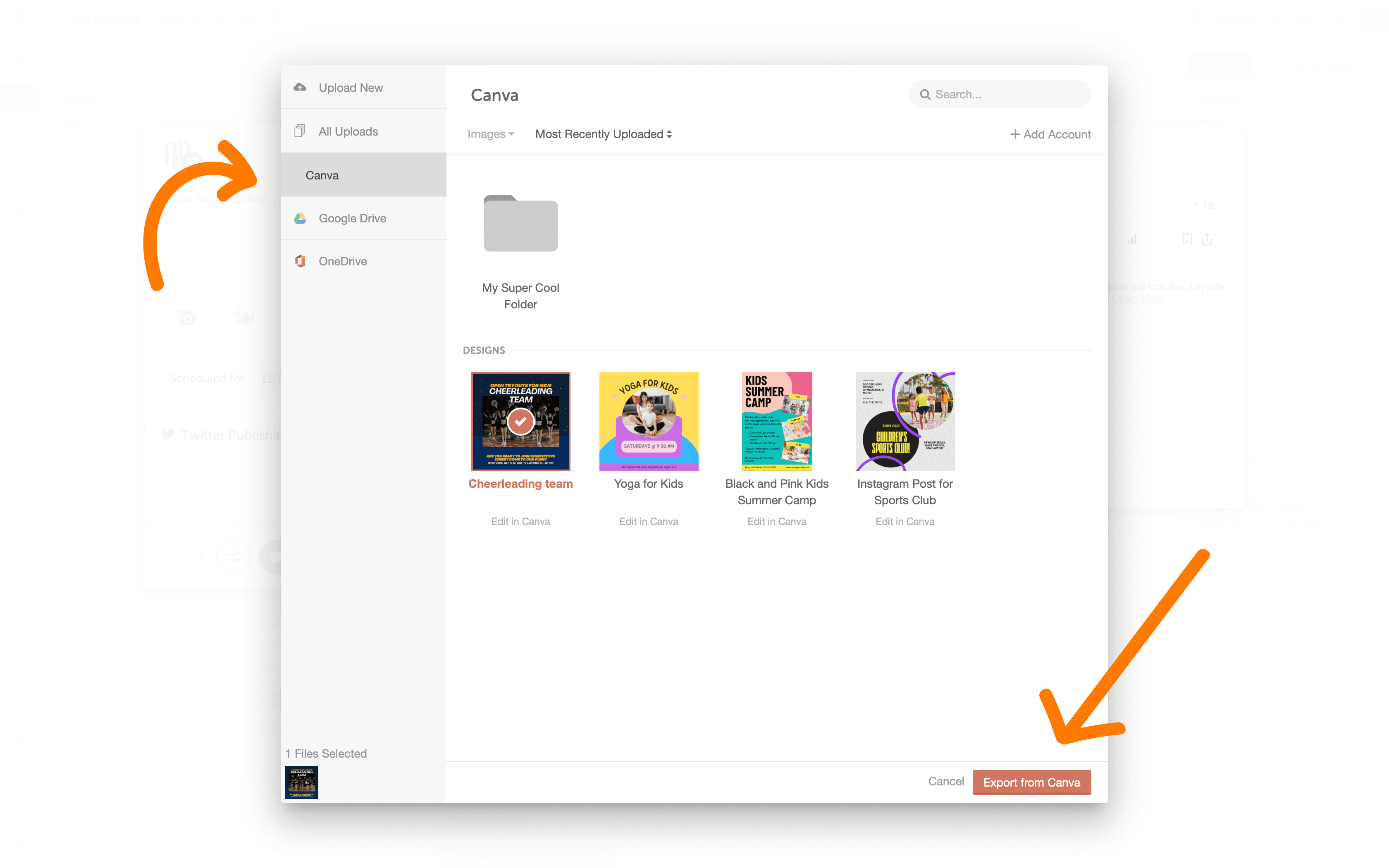Click the cloud upload icon
The width and height of the screenshot is (1389, 868).
click(x=300, y=88)
